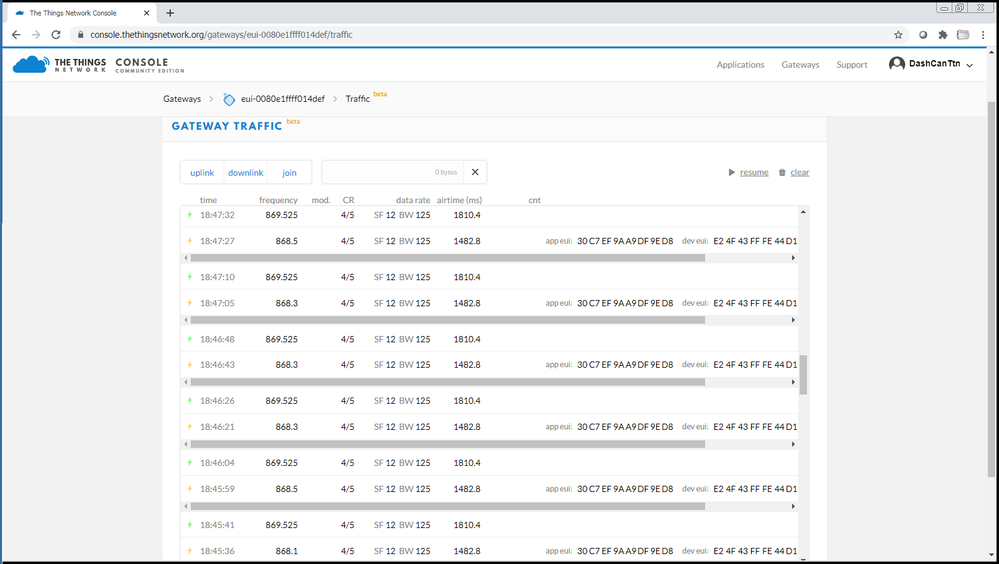The height and width of the screenshot is (564, 999).
Task: Expand the DashCanTtn account dropdown arrow
Action: (970, 65)
